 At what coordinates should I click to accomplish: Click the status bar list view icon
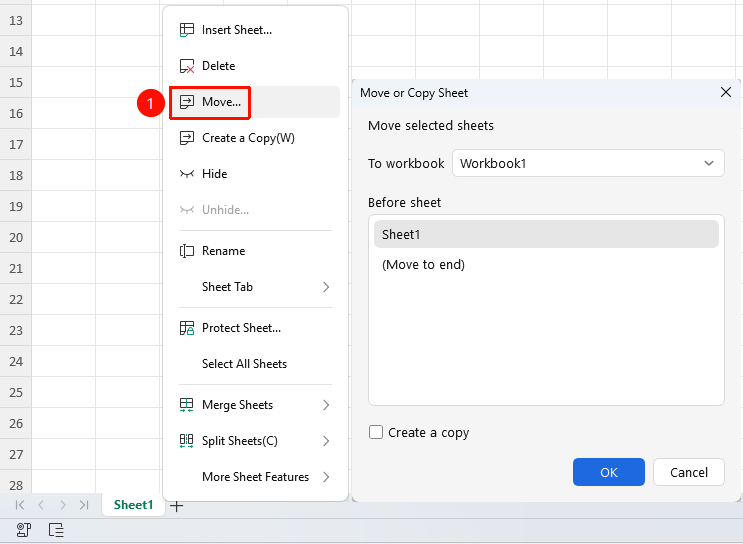(56, 530)
